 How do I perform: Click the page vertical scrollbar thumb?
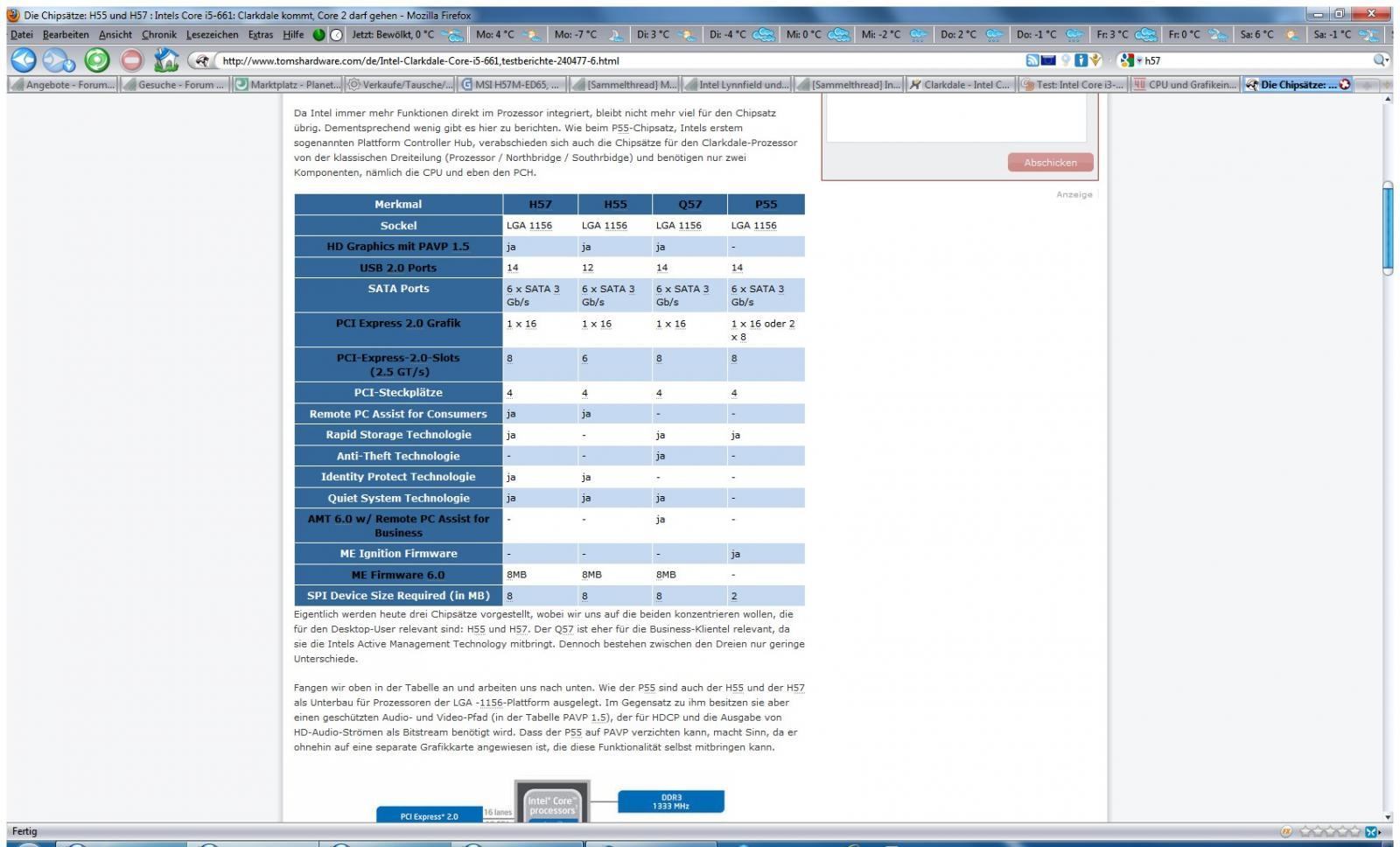pos(1388,228)
